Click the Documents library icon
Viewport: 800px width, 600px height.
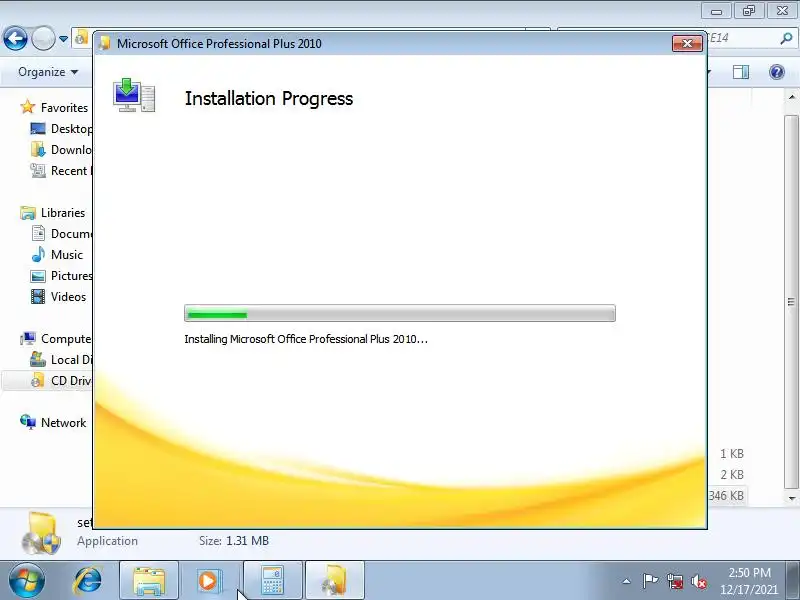click(38, 234)
